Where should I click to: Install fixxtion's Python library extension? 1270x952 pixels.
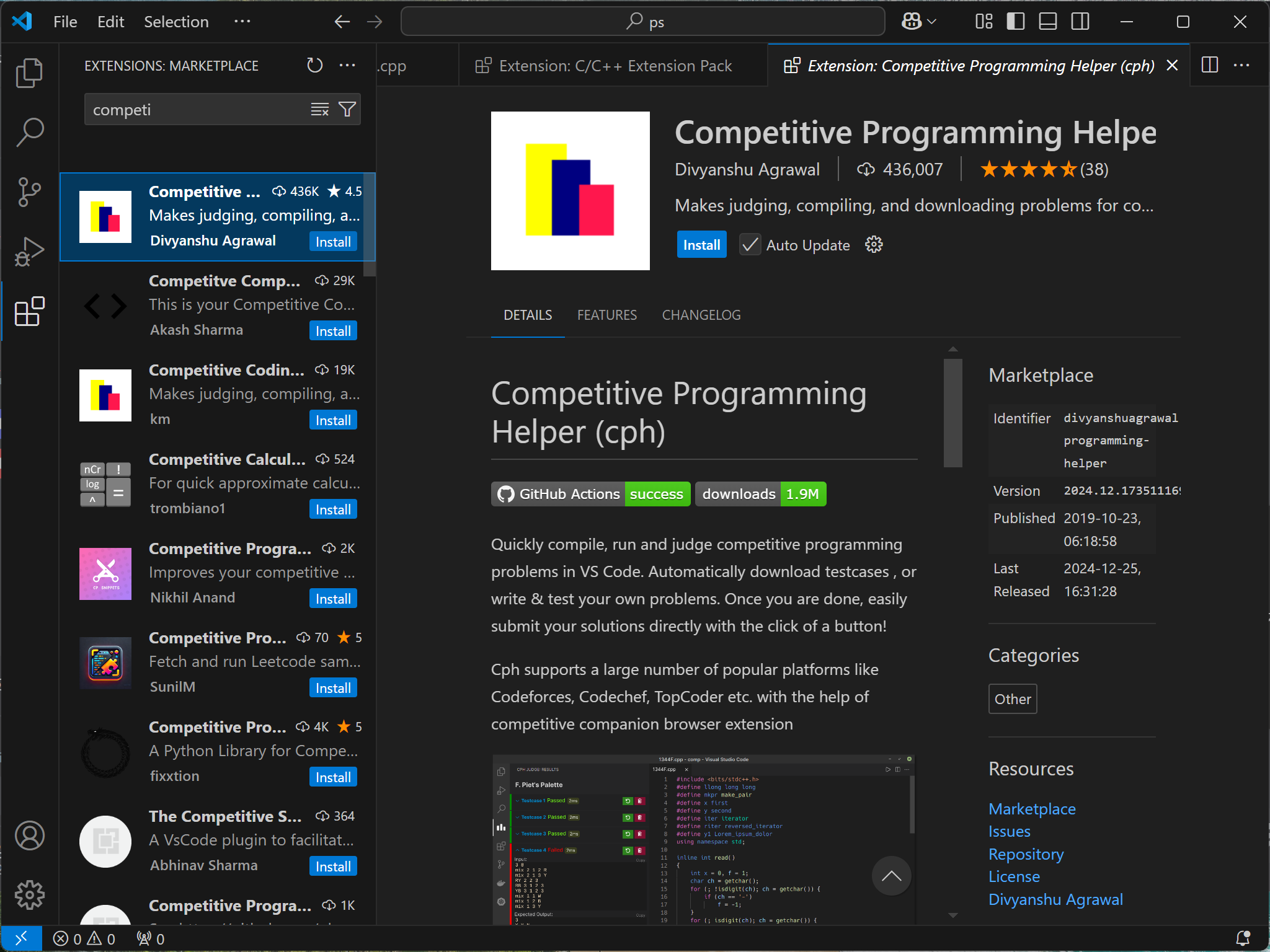pos(333,777)
